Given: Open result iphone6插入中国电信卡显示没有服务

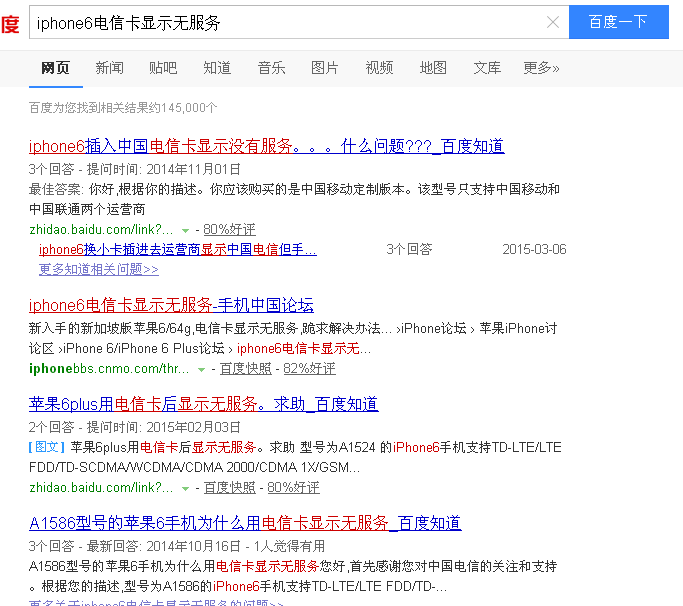Looking at the screenshot, I should tap(267, 146).
